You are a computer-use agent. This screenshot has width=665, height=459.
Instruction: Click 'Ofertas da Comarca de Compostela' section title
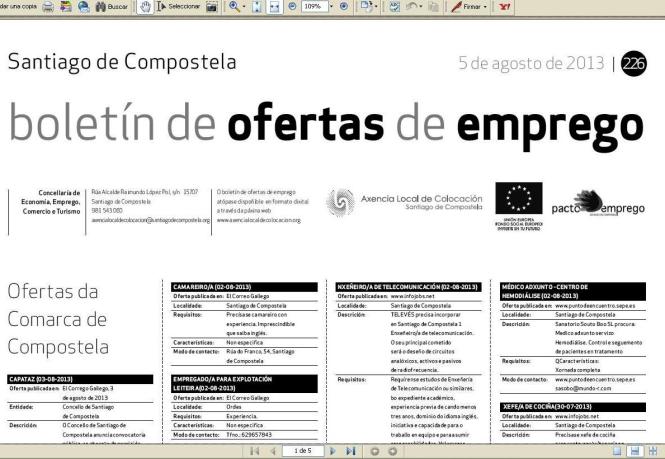(58, 319)
